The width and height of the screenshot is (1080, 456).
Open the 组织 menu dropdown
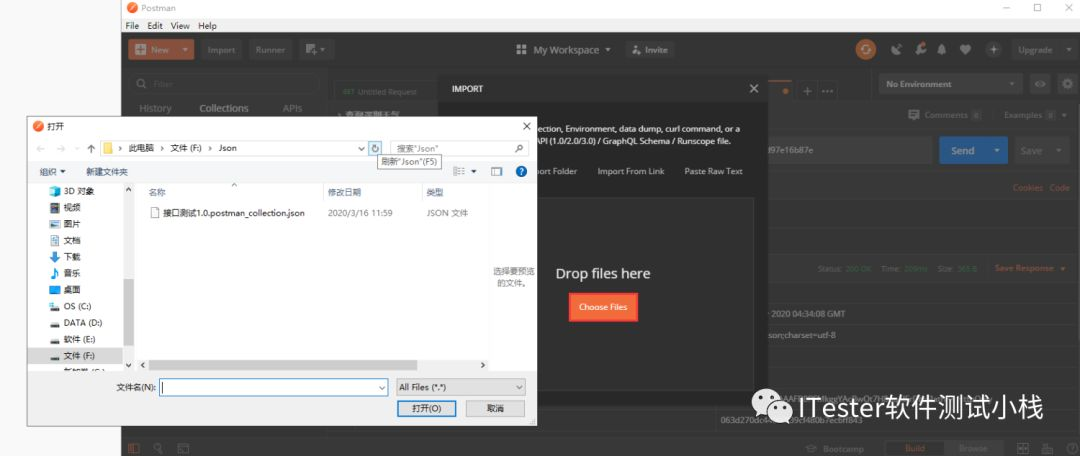[52, 172]
